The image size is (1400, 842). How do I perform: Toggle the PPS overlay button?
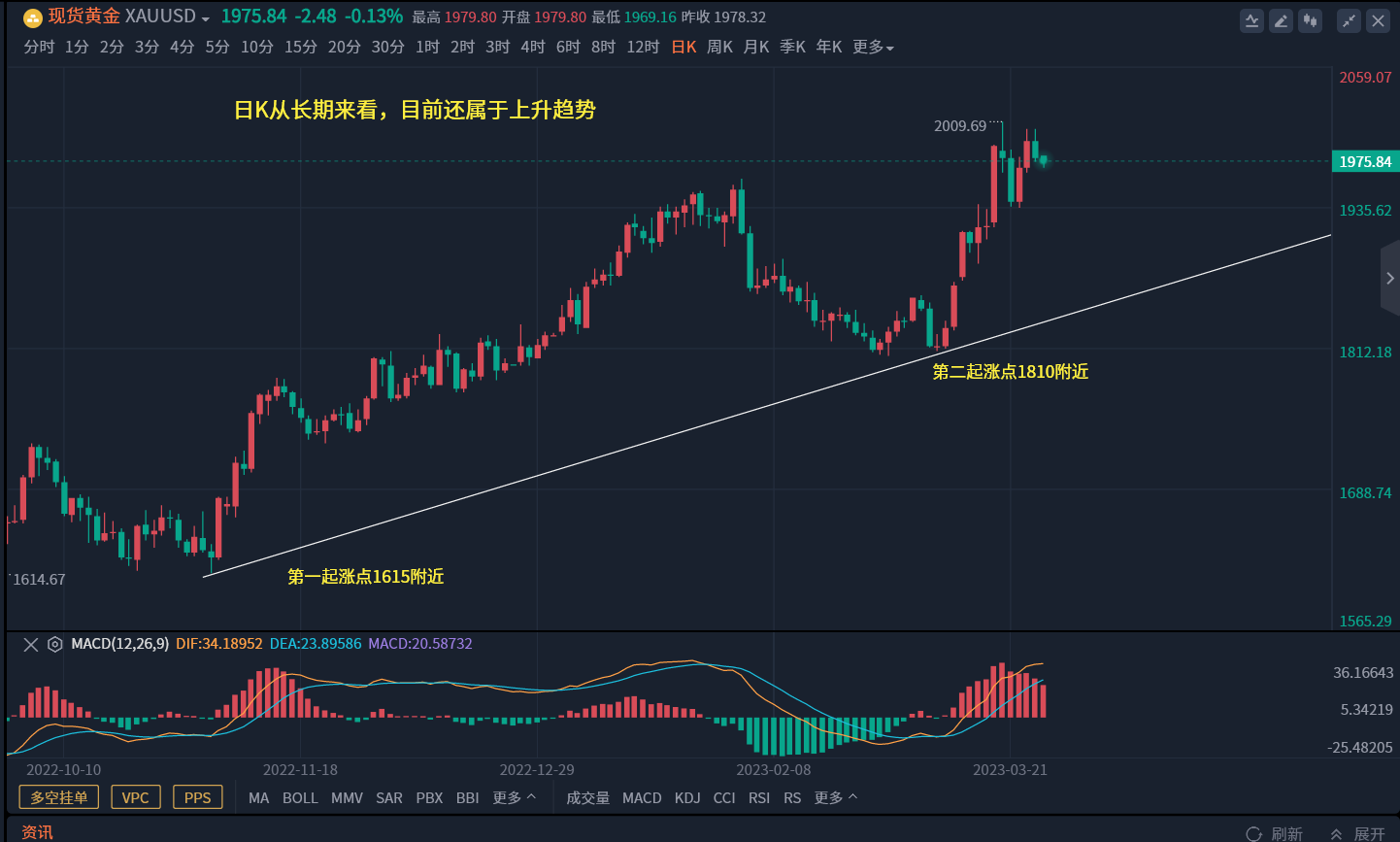coord(197,797)
